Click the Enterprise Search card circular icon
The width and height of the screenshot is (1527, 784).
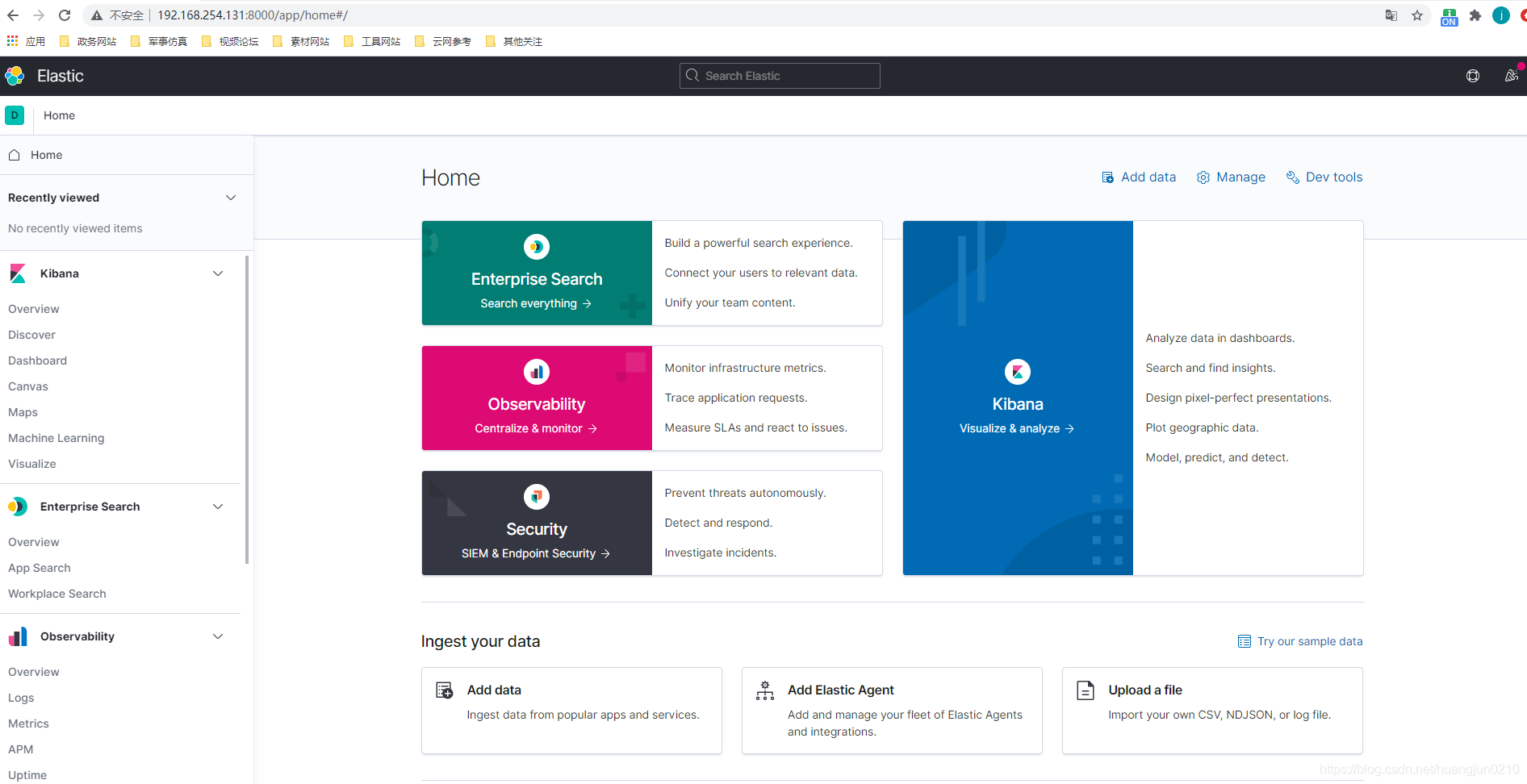point(537,247)
